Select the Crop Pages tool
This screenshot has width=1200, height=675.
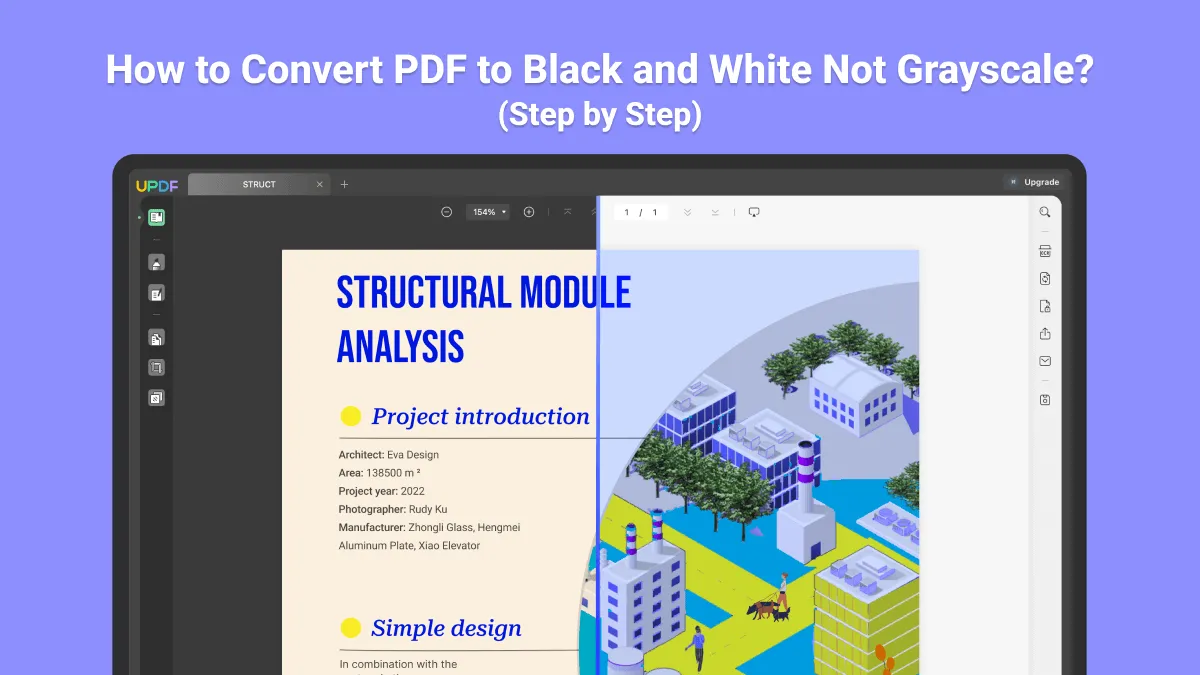156,368
